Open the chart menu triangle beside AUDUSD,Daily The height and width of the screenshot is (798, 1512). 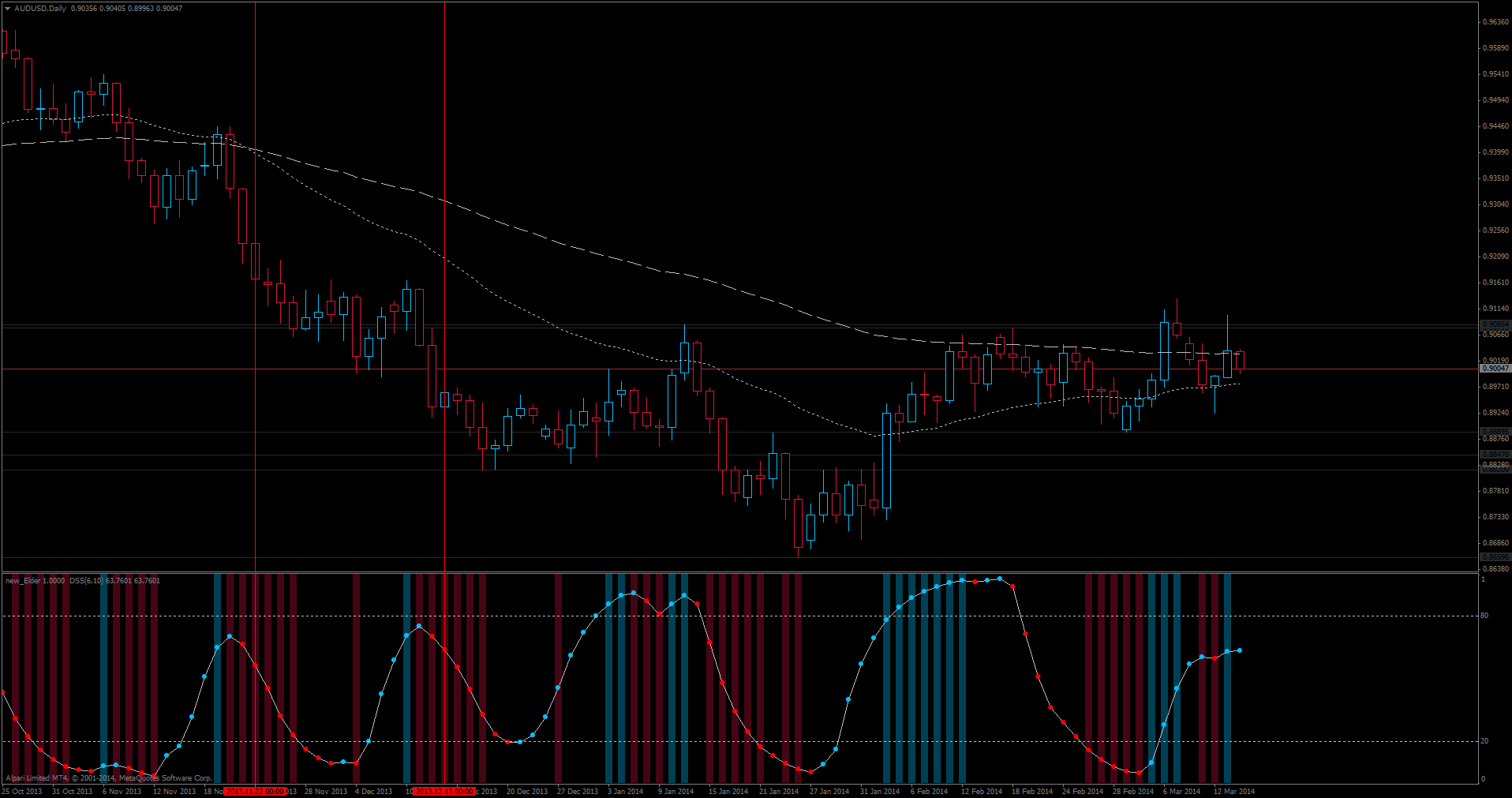[8, 9]
